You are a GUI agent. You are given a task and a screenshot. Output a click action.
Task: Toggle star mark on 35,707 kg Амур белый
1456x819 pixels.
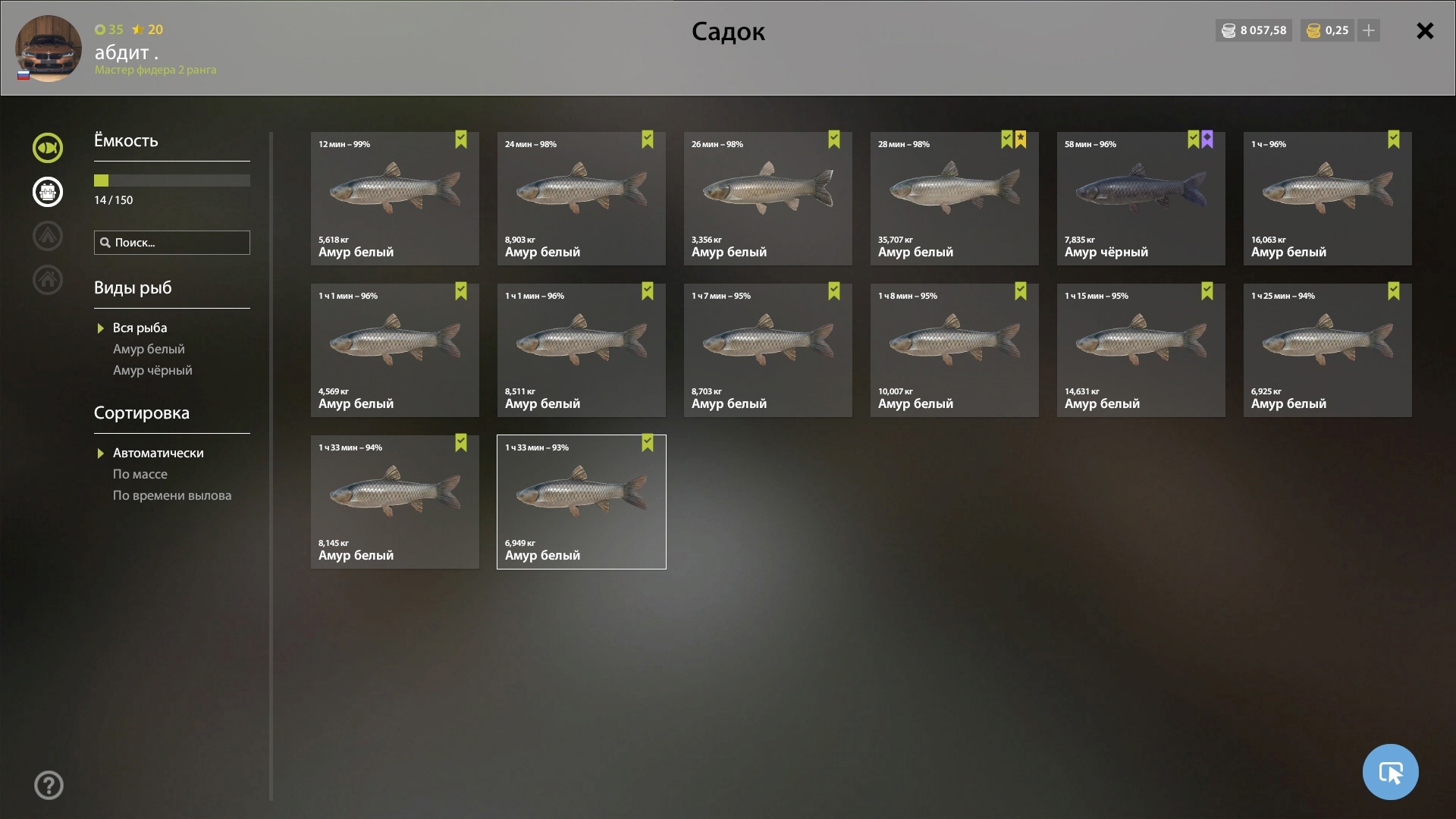click(1021, 140)
